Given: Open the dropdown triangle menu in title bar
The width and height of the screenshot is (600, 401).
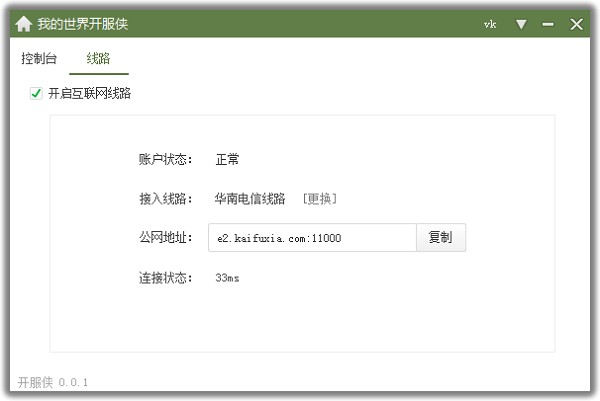Looking at the screenshot, I should click(521, 24).
